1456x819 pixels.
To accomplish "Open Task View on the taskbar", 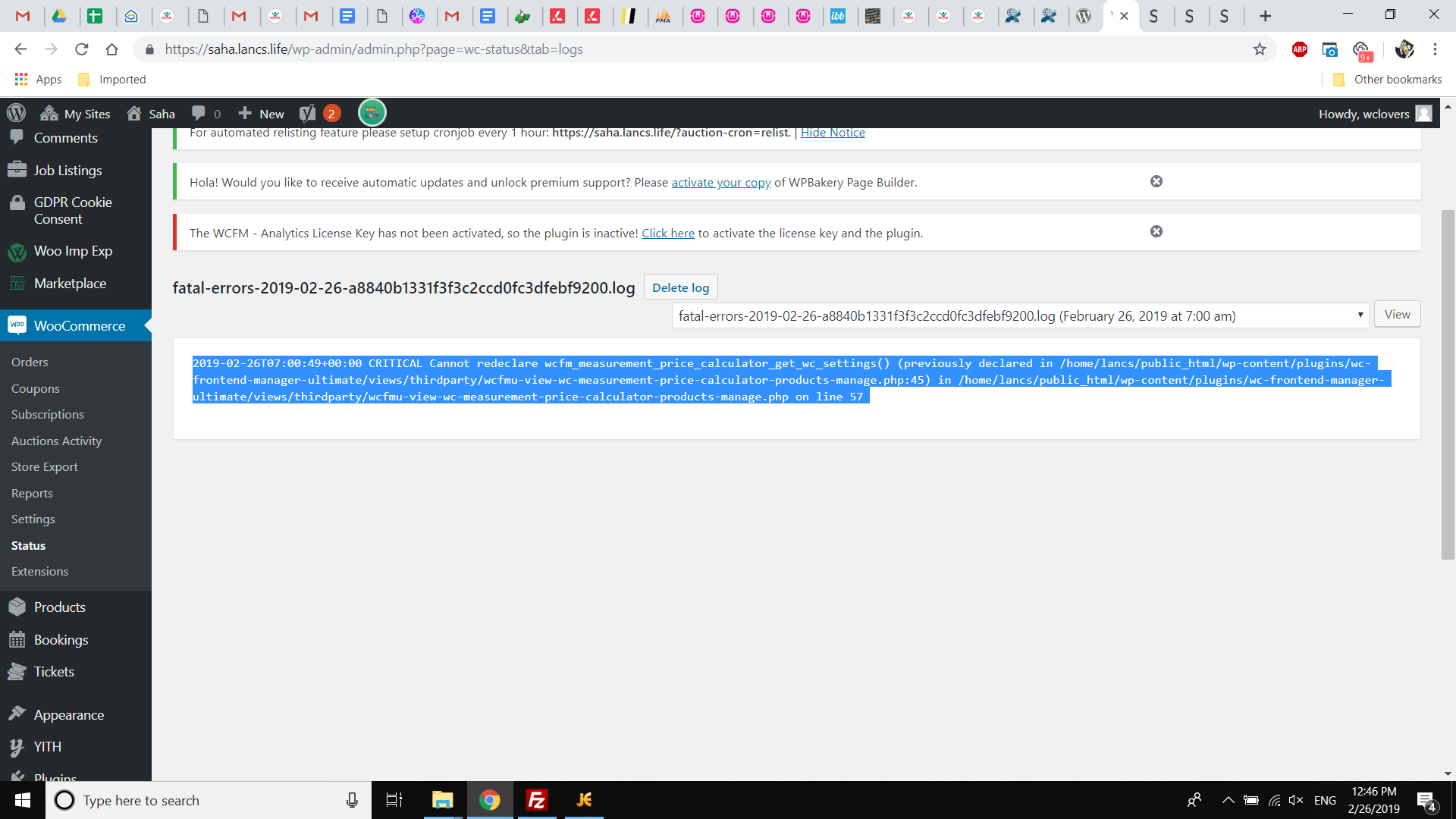I will (x=394, y=800).
